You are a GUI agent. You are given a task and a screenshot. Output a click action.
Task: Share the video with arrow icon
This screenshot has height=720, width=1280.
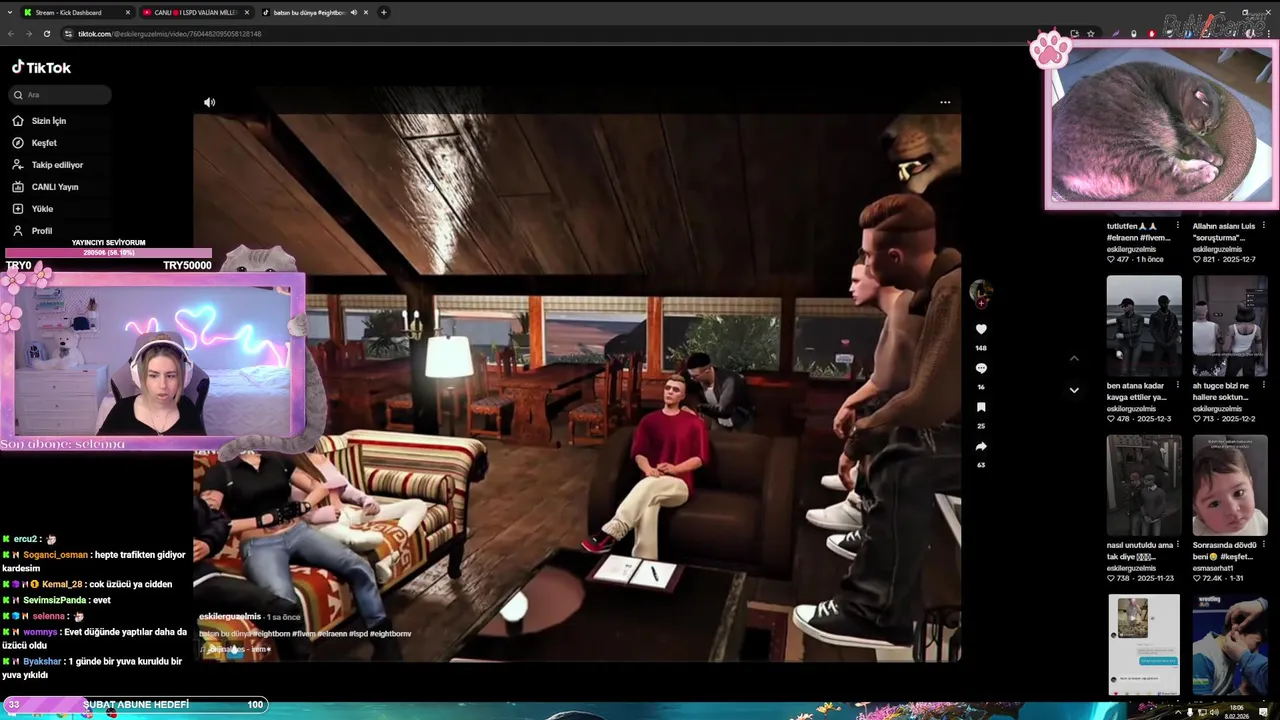(x=981, y=446)
